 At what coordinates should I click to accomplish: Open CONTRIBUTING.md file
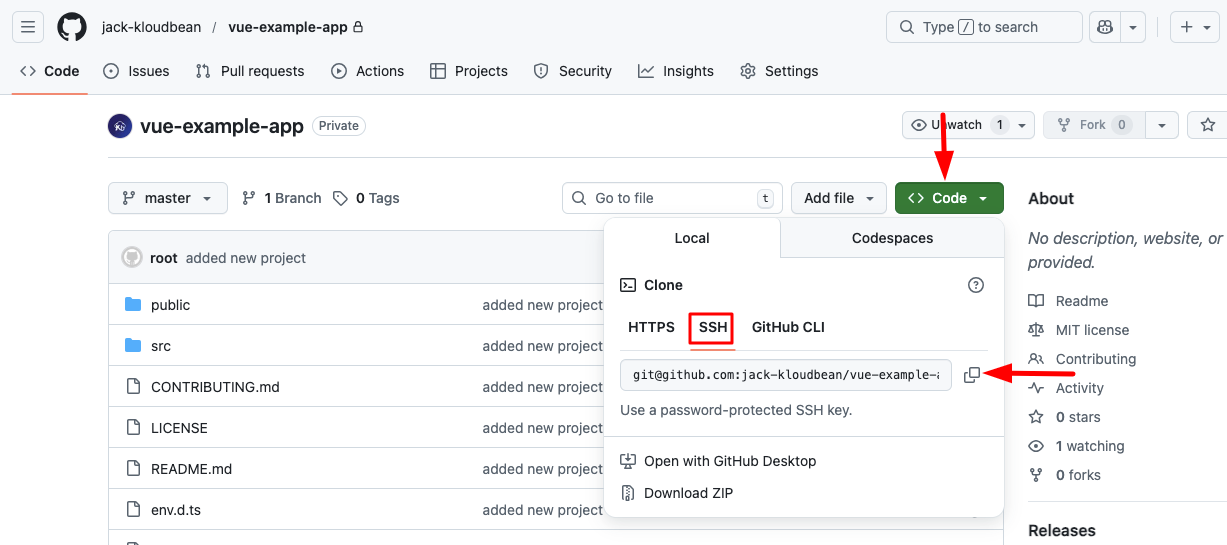pos(215,387)
